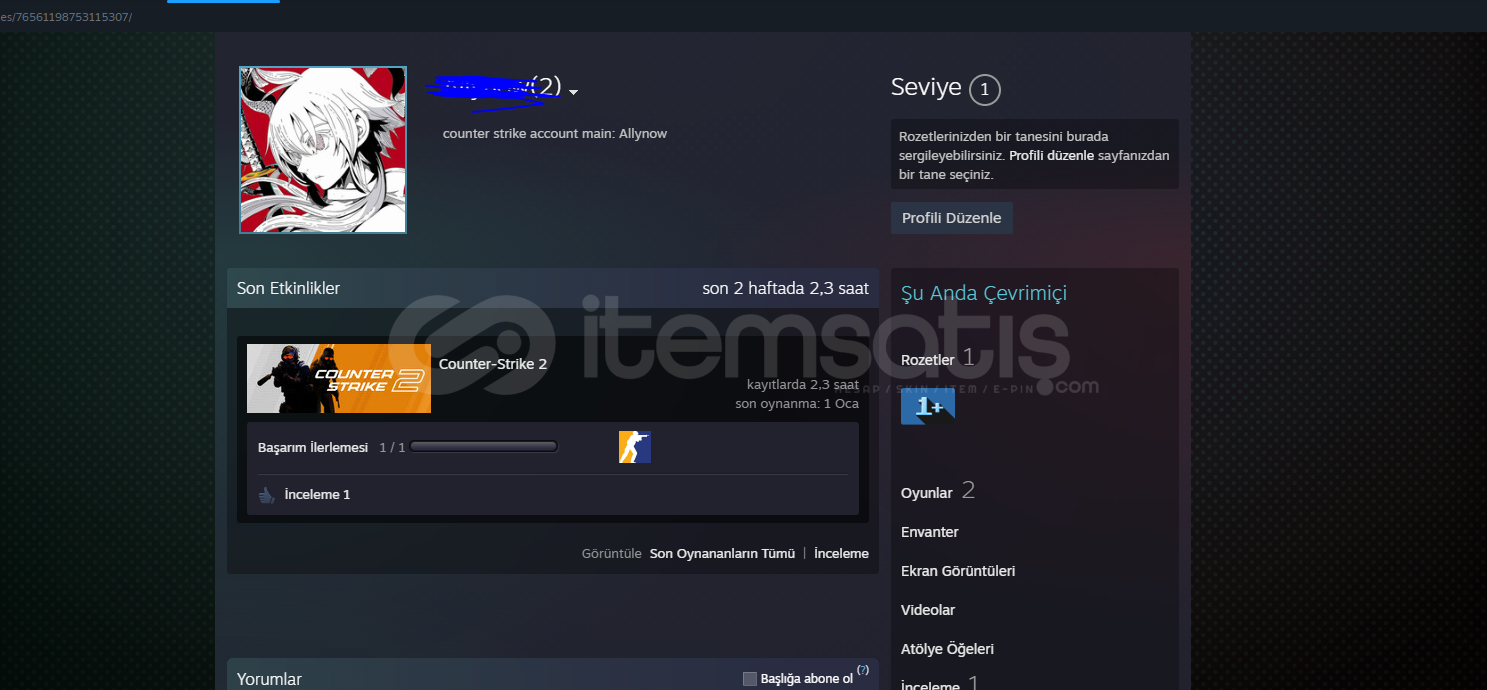
Task: Open the Oyunlar games list
Action: click(926, 493)
